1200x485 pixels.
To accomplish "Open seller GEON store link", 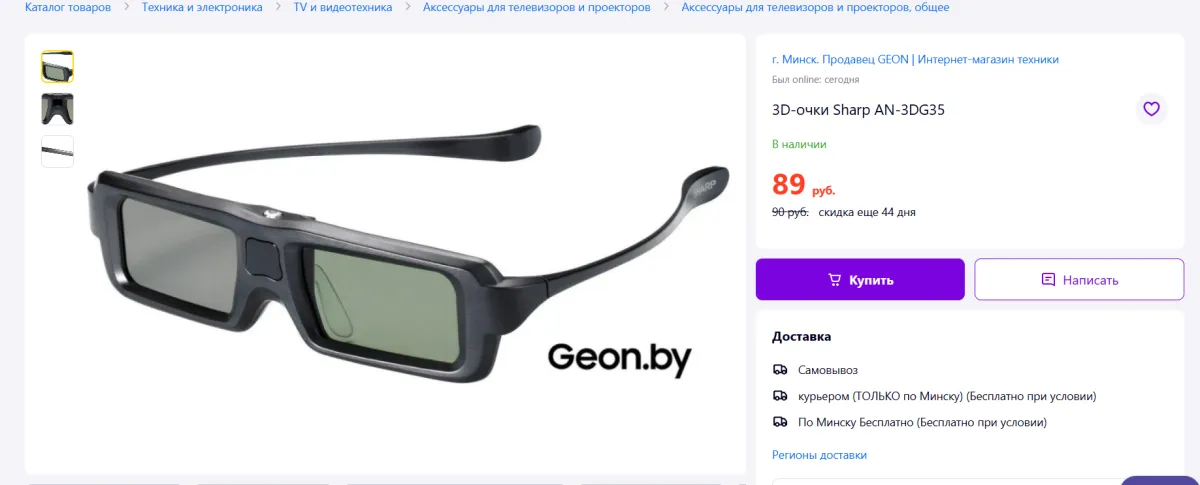I will (915, 60).
